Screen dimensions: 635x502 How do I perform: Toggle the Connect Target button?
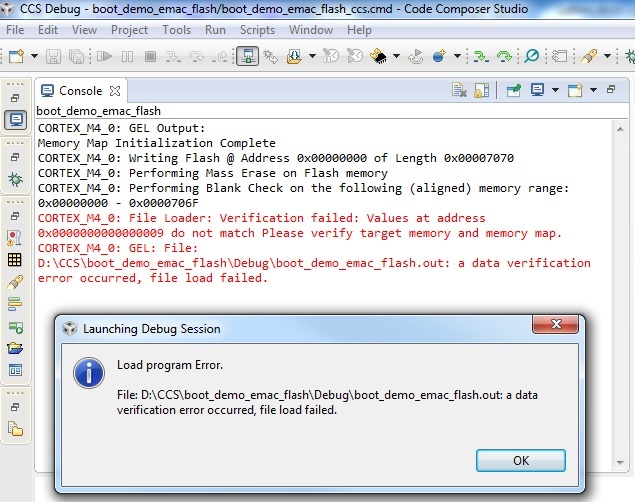(247, 56)
